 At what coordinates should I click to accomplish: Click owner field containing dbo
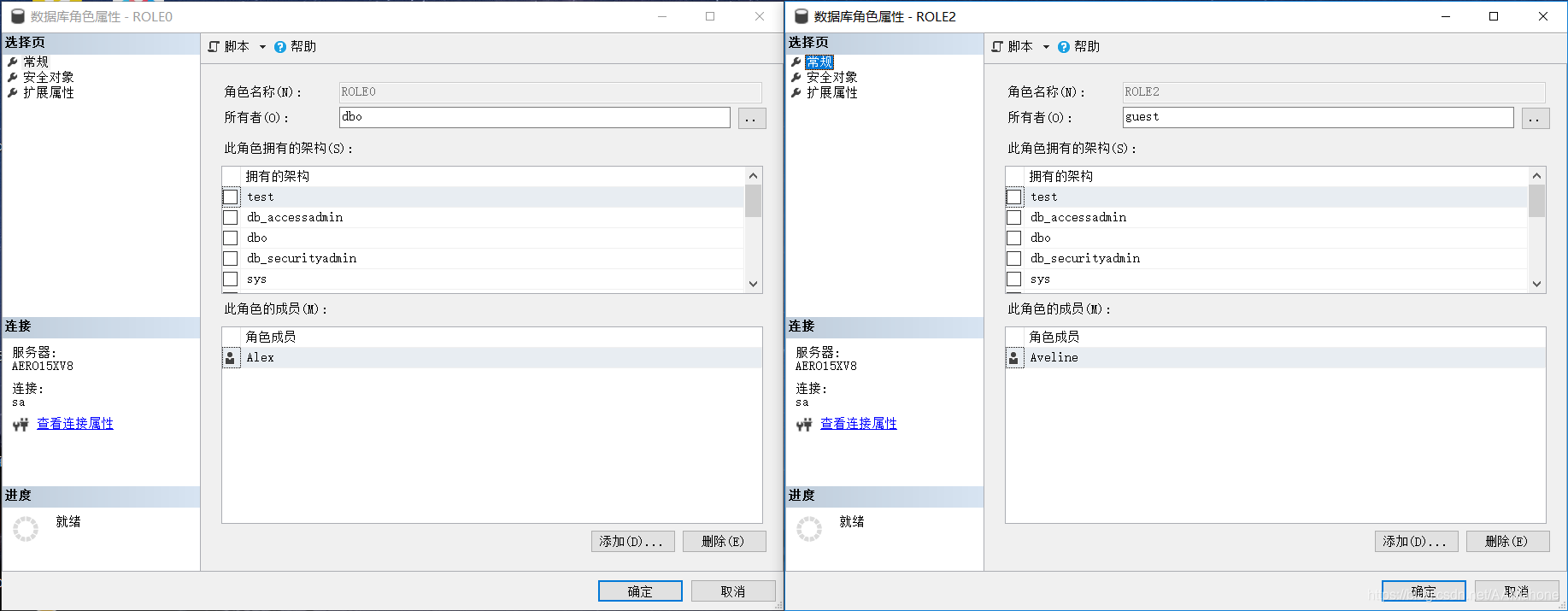point(535,118)
